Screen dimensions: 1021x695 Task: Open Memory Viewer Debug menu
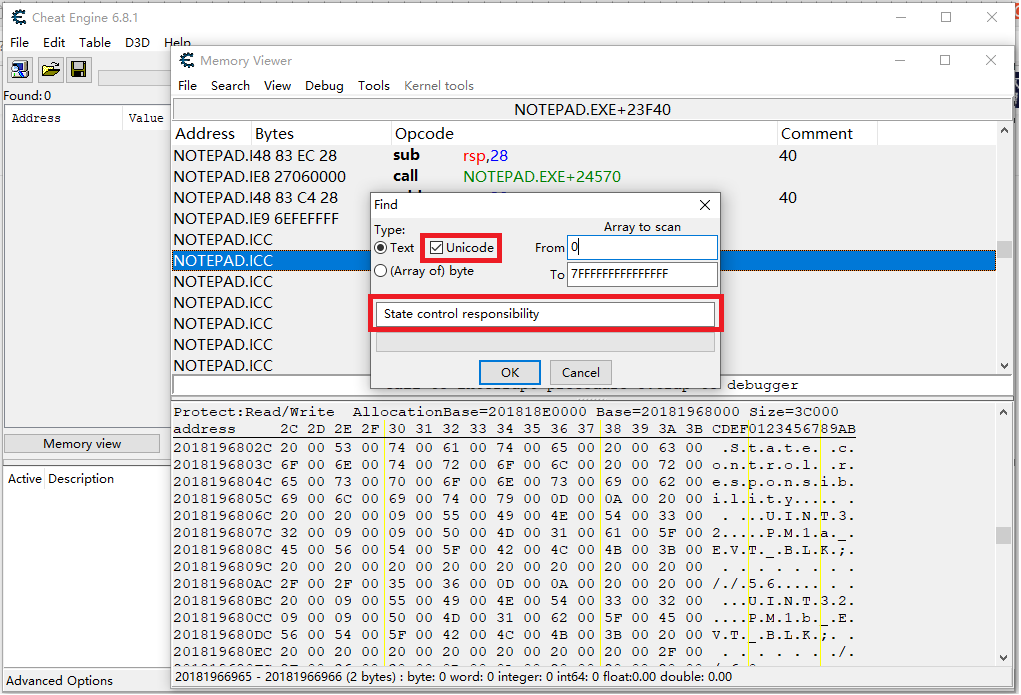coord(324,86)
